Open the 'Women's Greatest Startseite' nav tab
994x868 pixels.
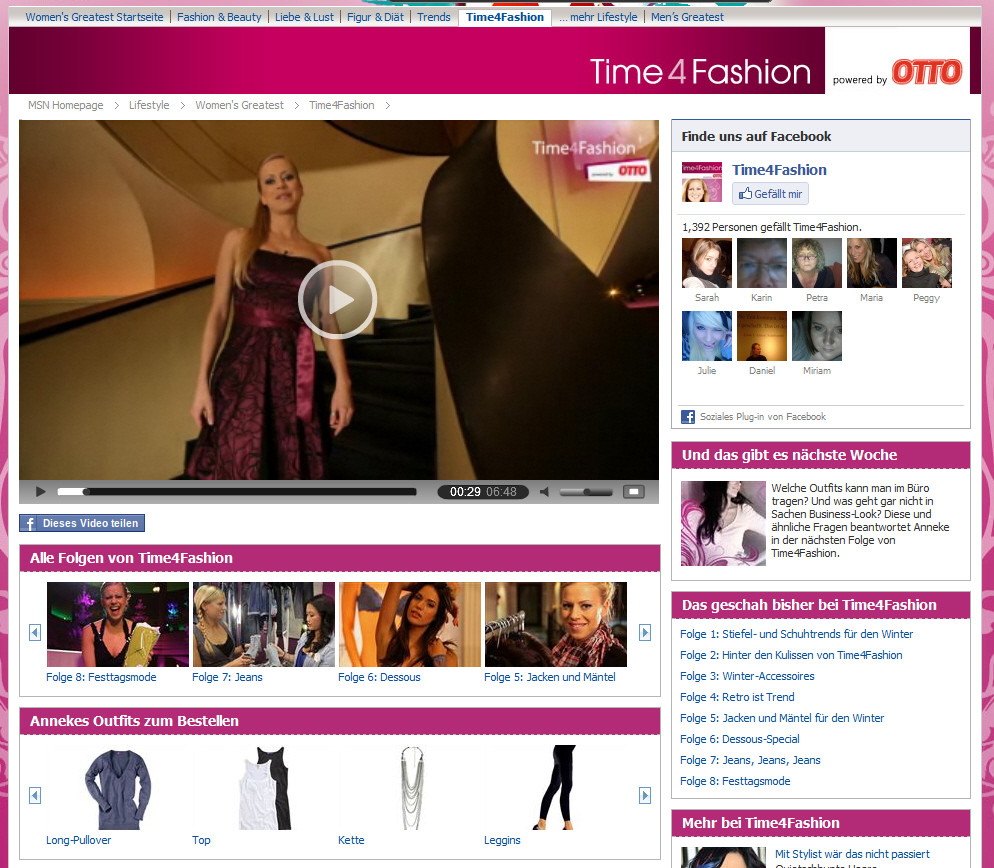[94, 17]
